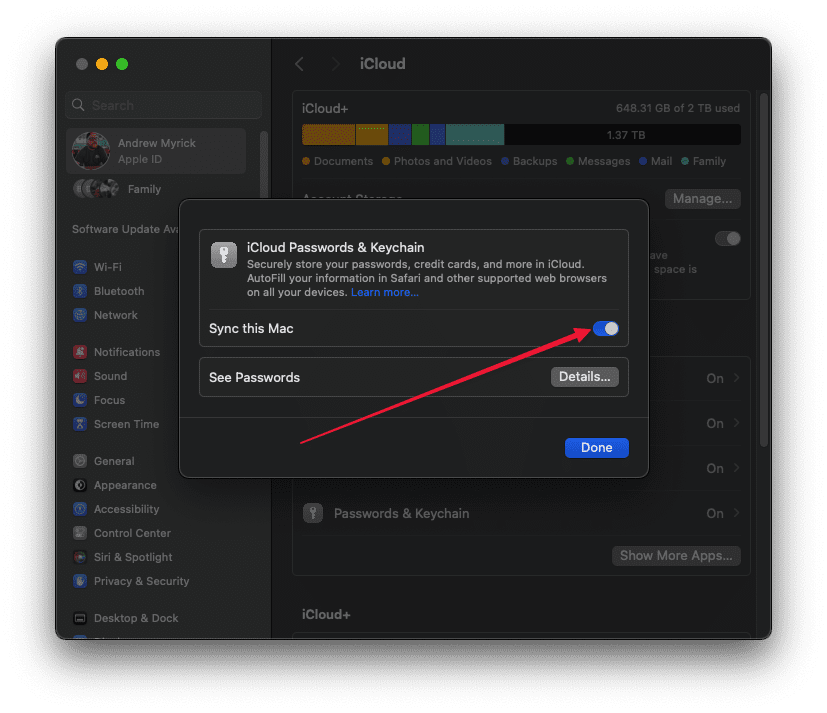Click Family teal segment of storage bar

[475, 134]
